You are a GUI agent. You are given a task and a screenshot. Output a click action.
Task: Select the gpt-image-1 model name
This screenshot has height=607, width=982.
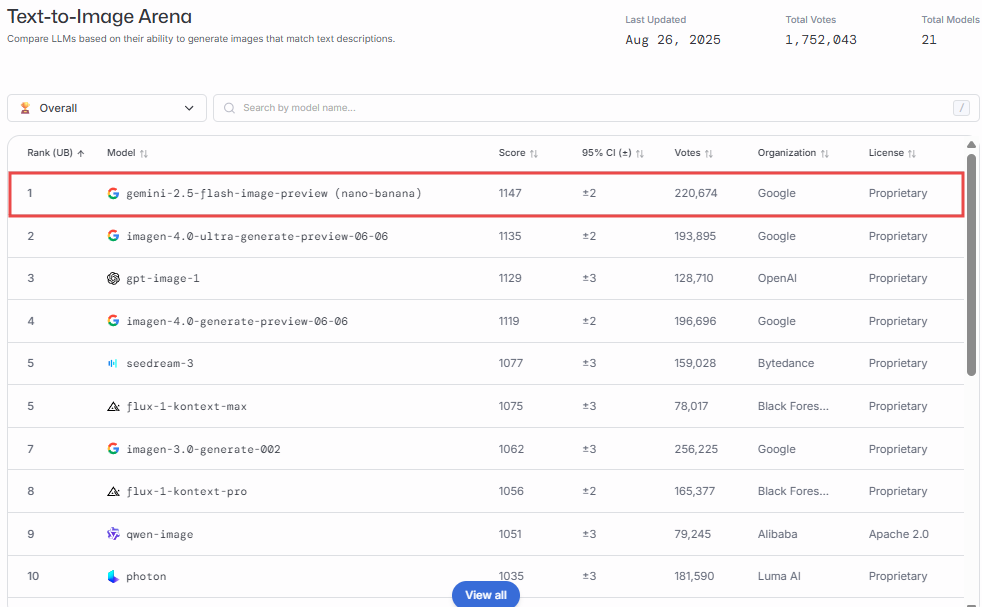coord(163,278)
